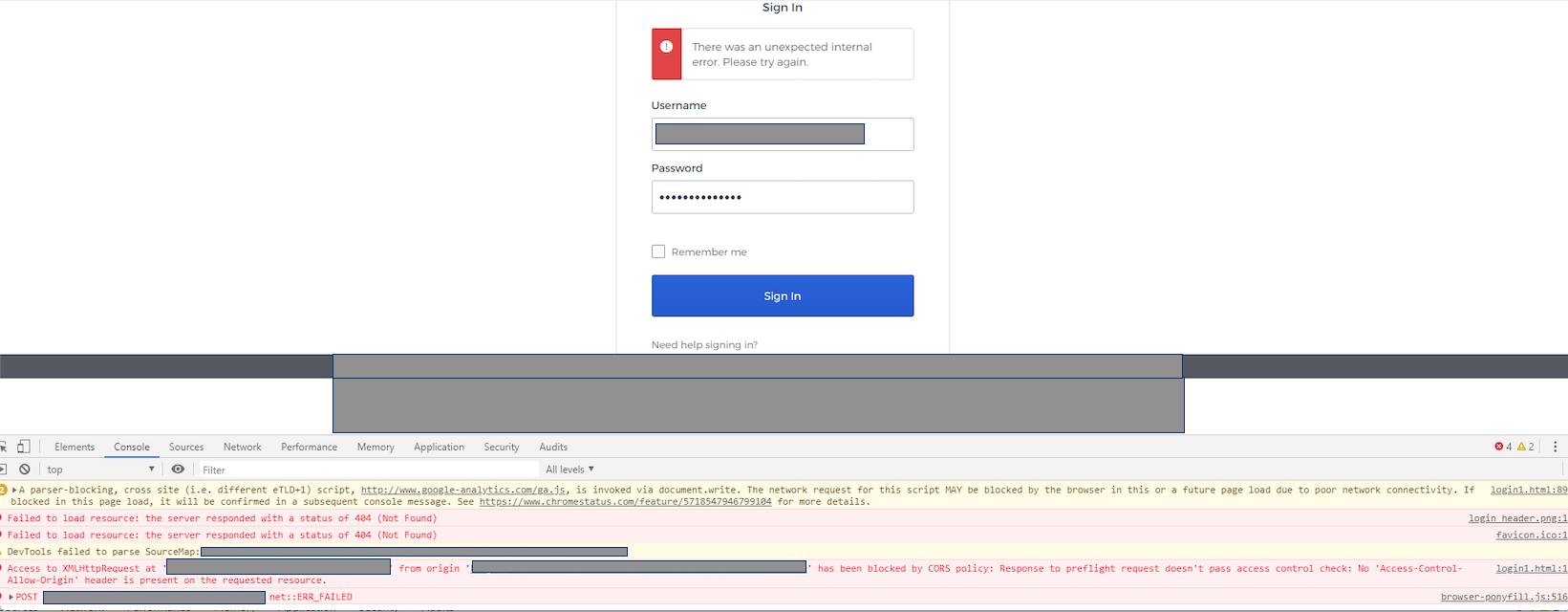Image resolution: width=1568 pixels, height=612 pixels.
Task: Click the red error count icon
Action: [1498, 447]
